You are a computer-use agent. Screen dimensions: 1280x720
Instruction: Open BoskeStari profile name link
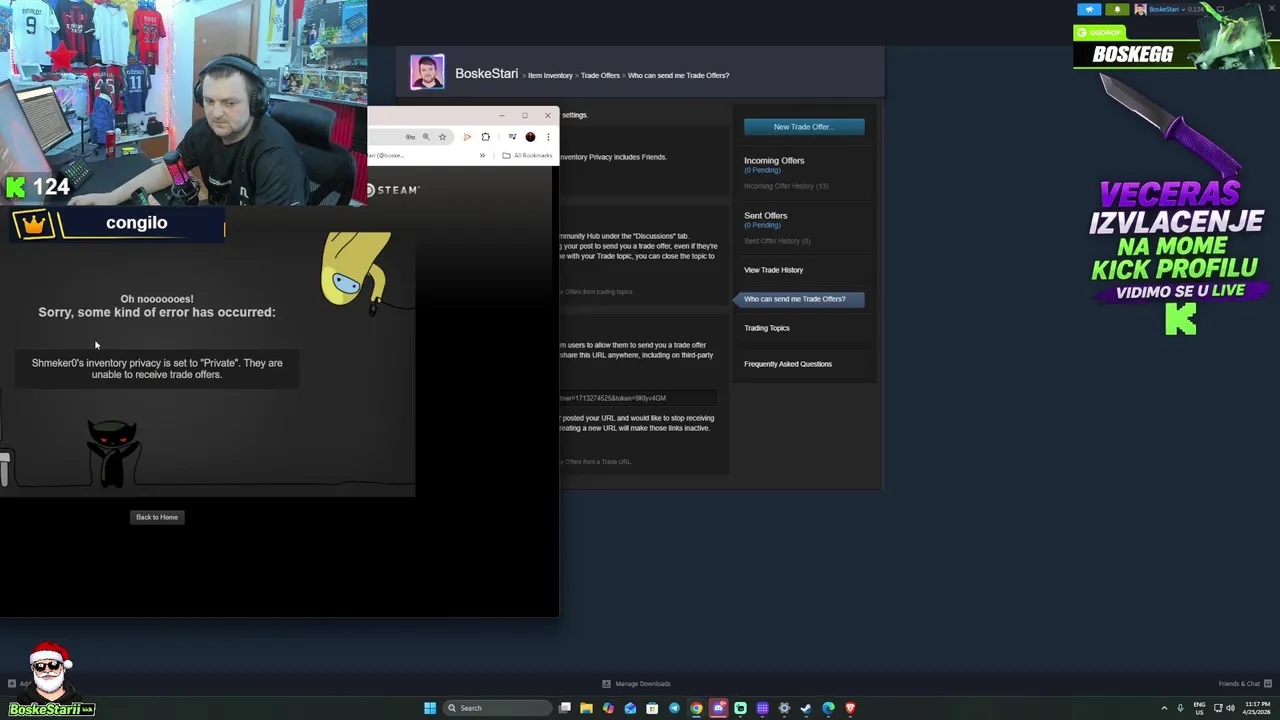[x=486, y=74]
